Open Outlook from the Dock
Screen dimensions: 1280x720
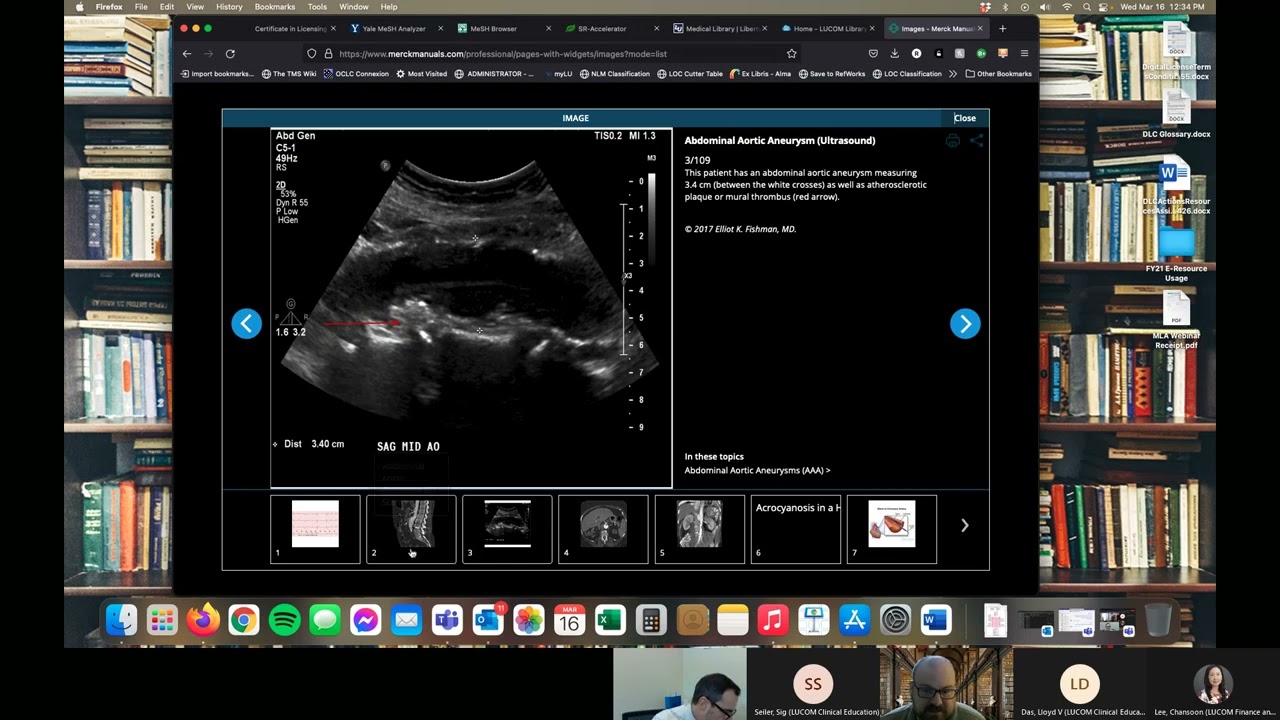point(488,621)
